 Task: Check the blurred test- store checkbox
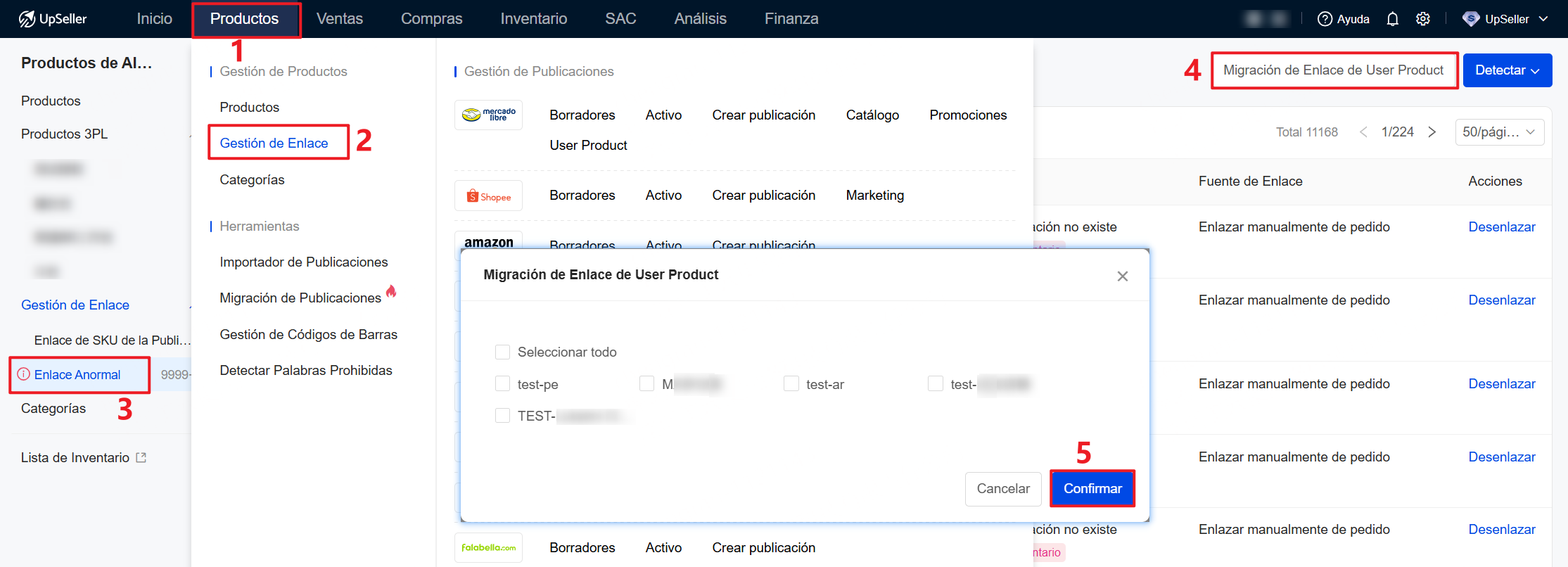click(x=936, y=383)
